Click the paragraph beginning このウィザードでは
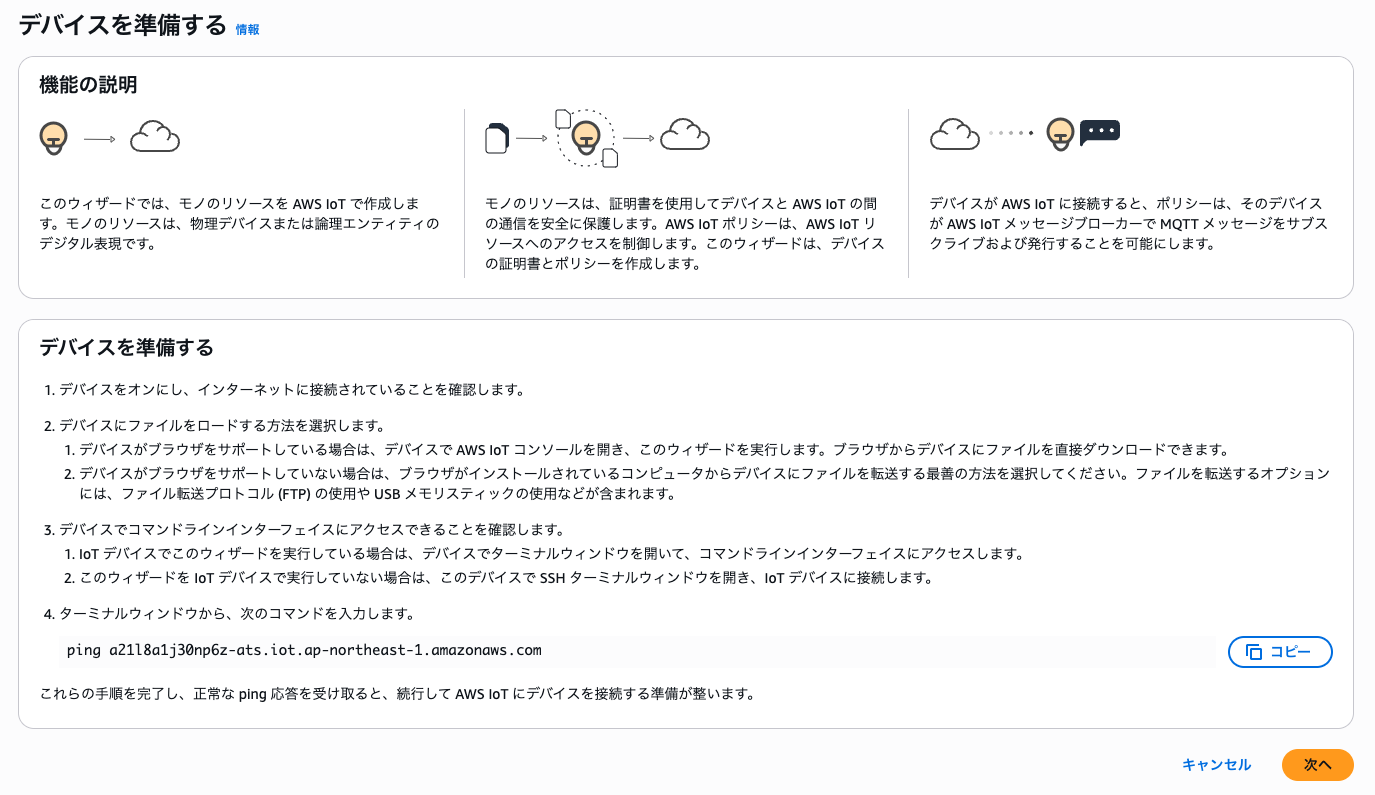 pyautogui.click(x=239, y=223)
